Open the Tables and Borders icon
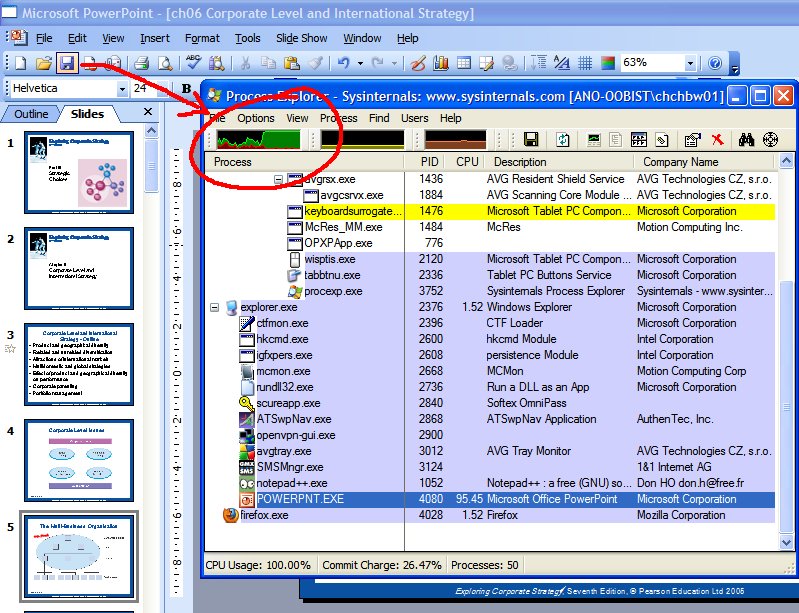The height and width of the screenshot is (613, 799). coord(487,63)
